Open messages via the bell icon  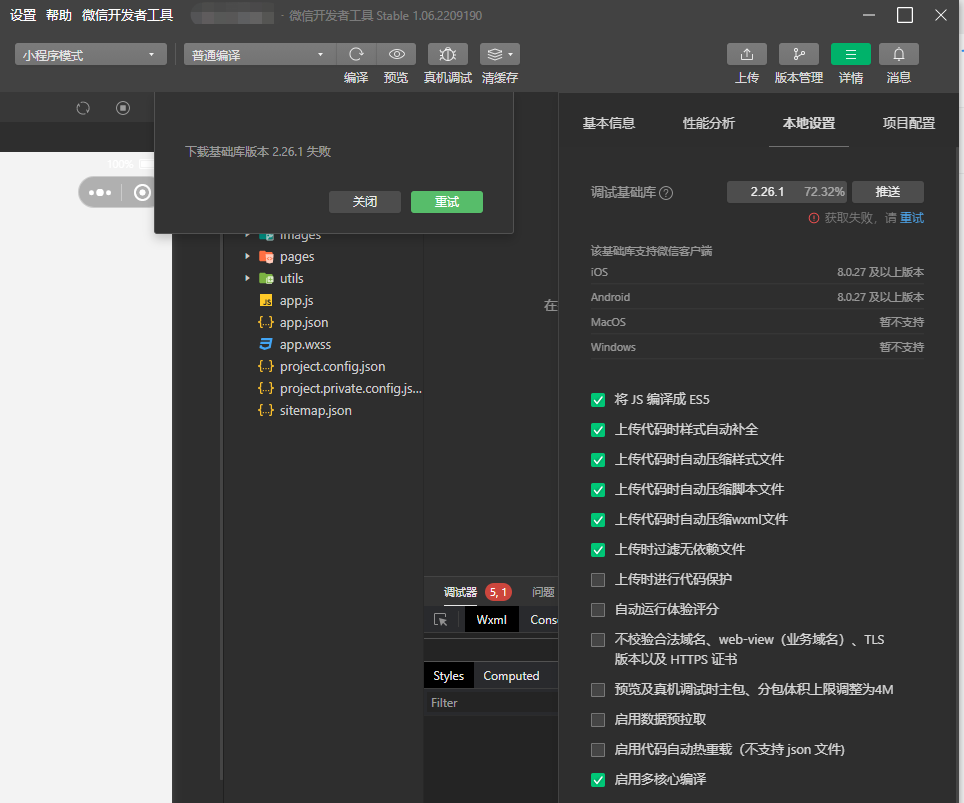pos(899,54)
